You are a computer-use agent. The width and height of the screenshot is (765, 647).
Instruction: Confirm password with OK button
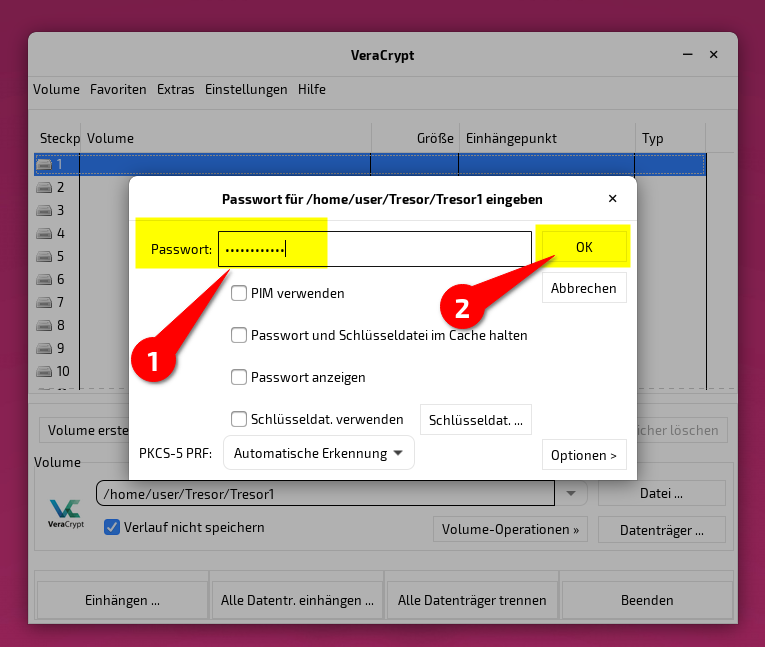[x=584, y=247]
